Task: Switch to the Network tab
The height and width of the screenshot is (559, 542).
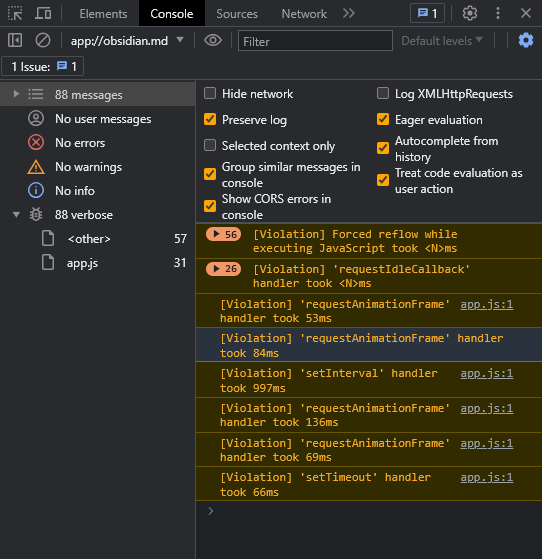Action: [304, 14]
